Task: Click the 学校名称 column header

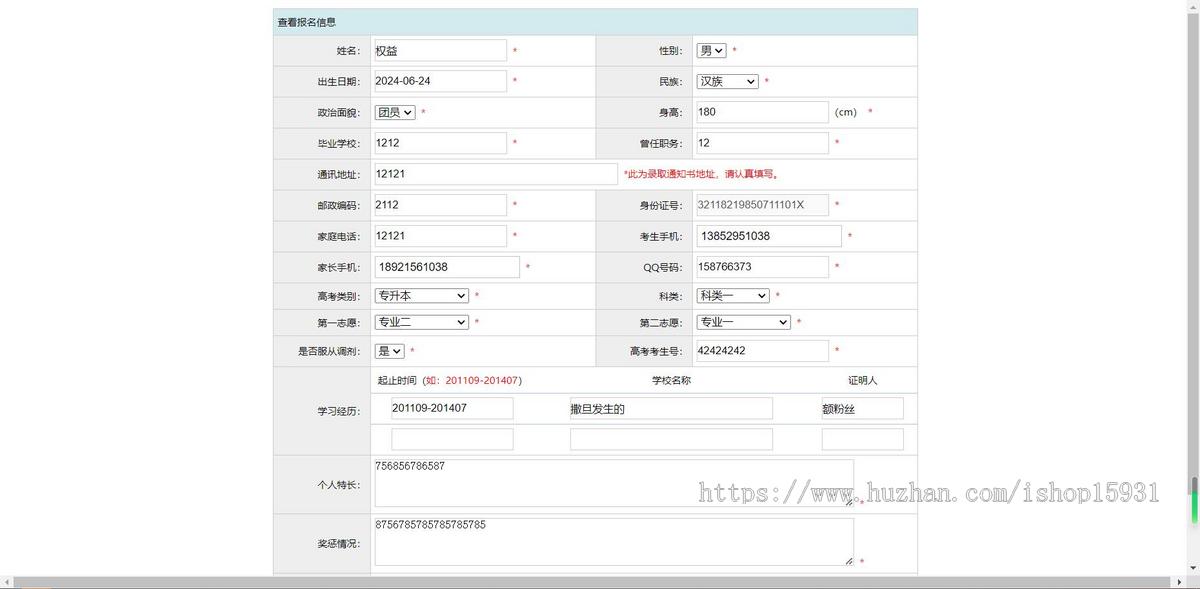Action: (x=671, y=381)
